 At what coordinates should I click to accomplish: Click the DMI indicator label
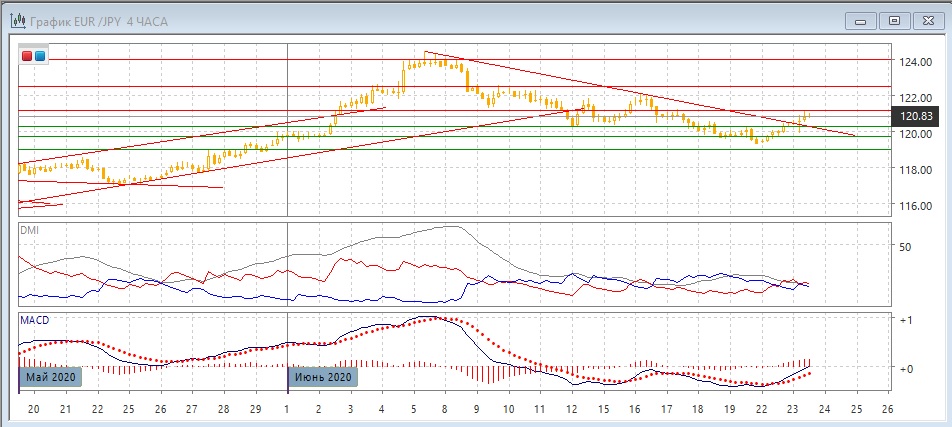click(x=30, y=230)
